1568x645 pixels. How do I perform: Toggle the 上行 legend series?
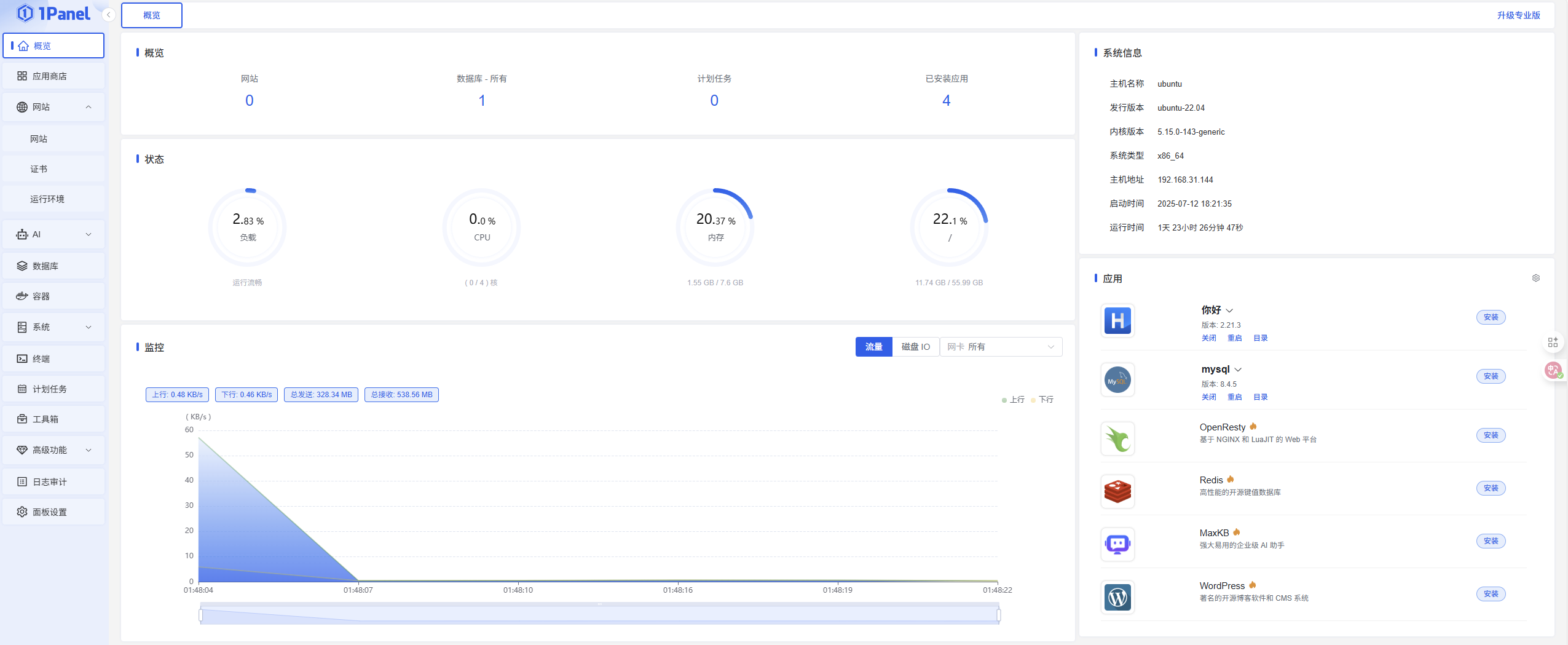pos(1013,400)
